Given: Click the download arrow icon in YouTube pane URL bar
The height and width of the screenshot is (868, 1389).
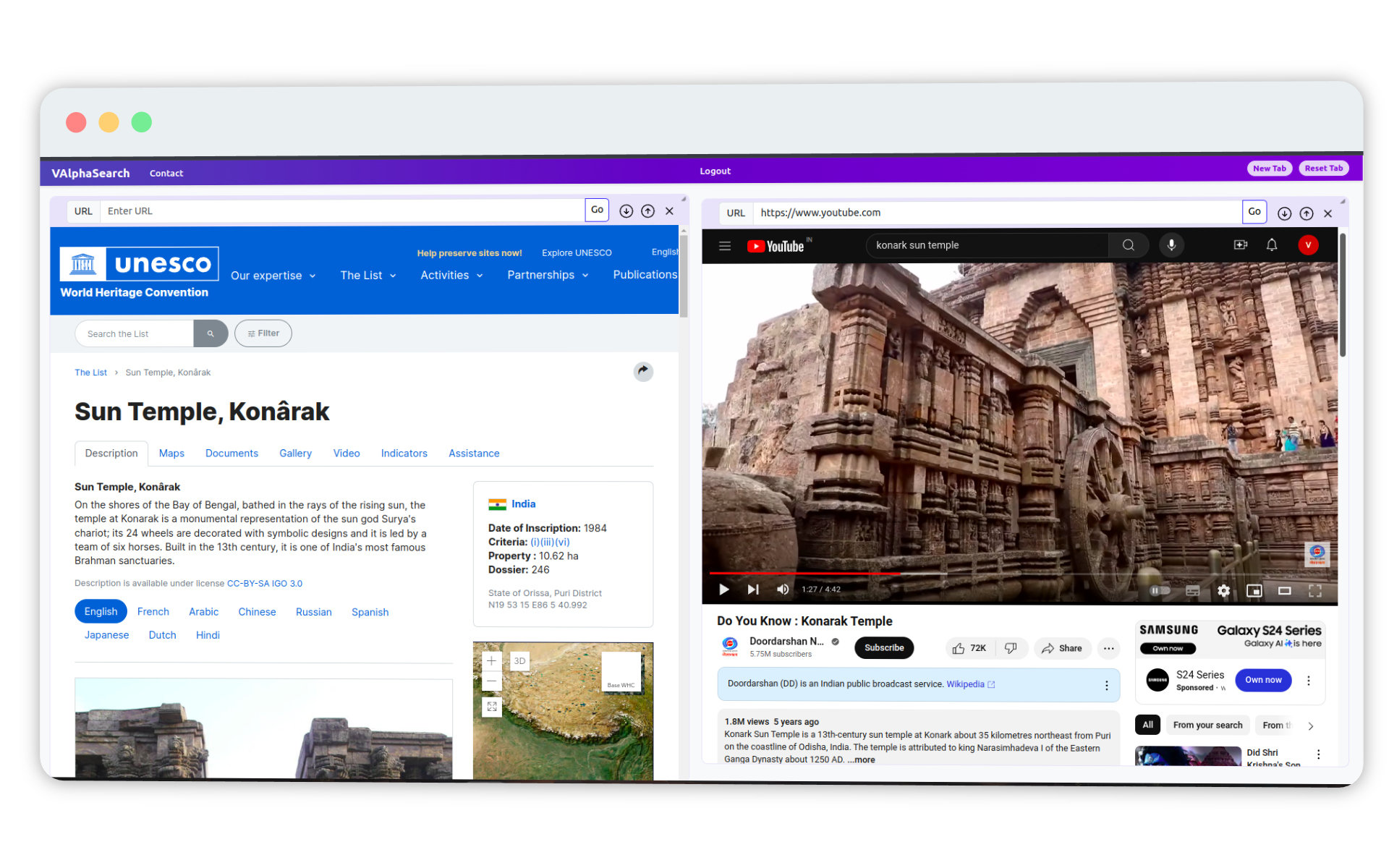Looking at the screenshot, I should [x=1284, y=213].
